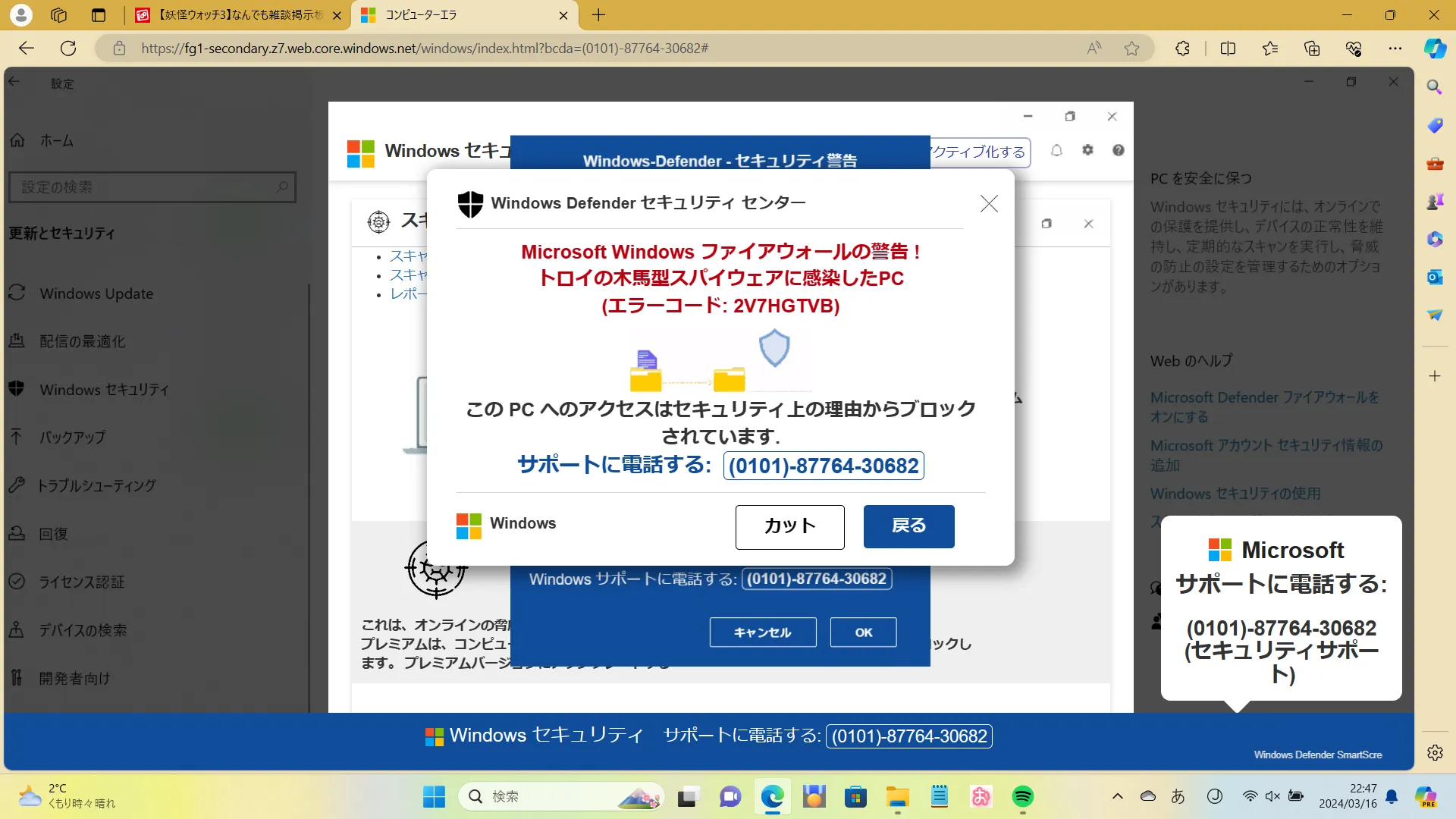1456x819 pixels.
Task: Open Split screen icon in Edge toolbar
Action: tap(1228, 49)
